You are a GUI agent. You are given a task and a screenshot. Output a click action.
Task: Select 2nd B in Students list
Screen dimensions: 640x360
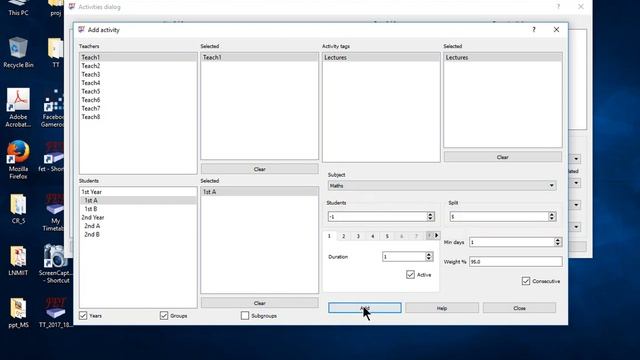pyautogui.click(x=138, y=234)
